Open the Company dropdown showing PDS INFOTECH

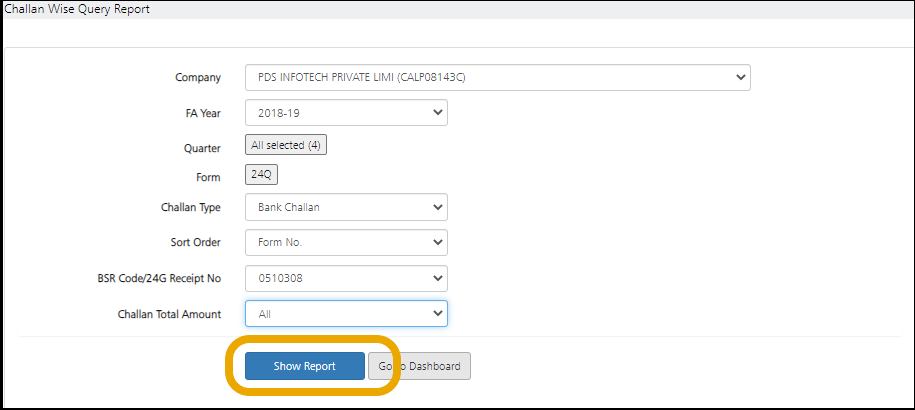(497, 77)
